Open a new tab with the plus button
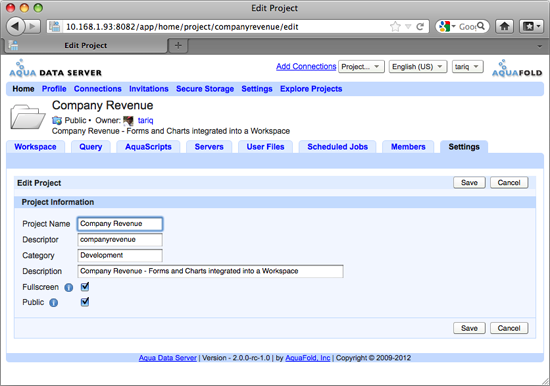The height and width of the screenshot is (386, 550). (x=178, y=45)
